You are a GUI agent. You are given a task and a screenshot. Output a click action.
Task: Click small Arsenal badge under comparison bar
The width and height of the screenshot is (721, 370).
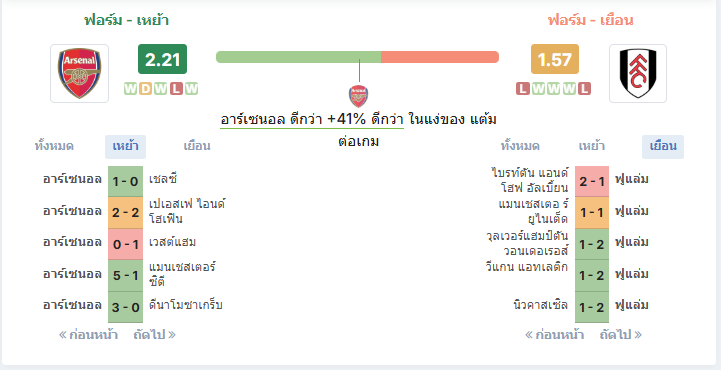pyautogui.click(x=359, y=96)
